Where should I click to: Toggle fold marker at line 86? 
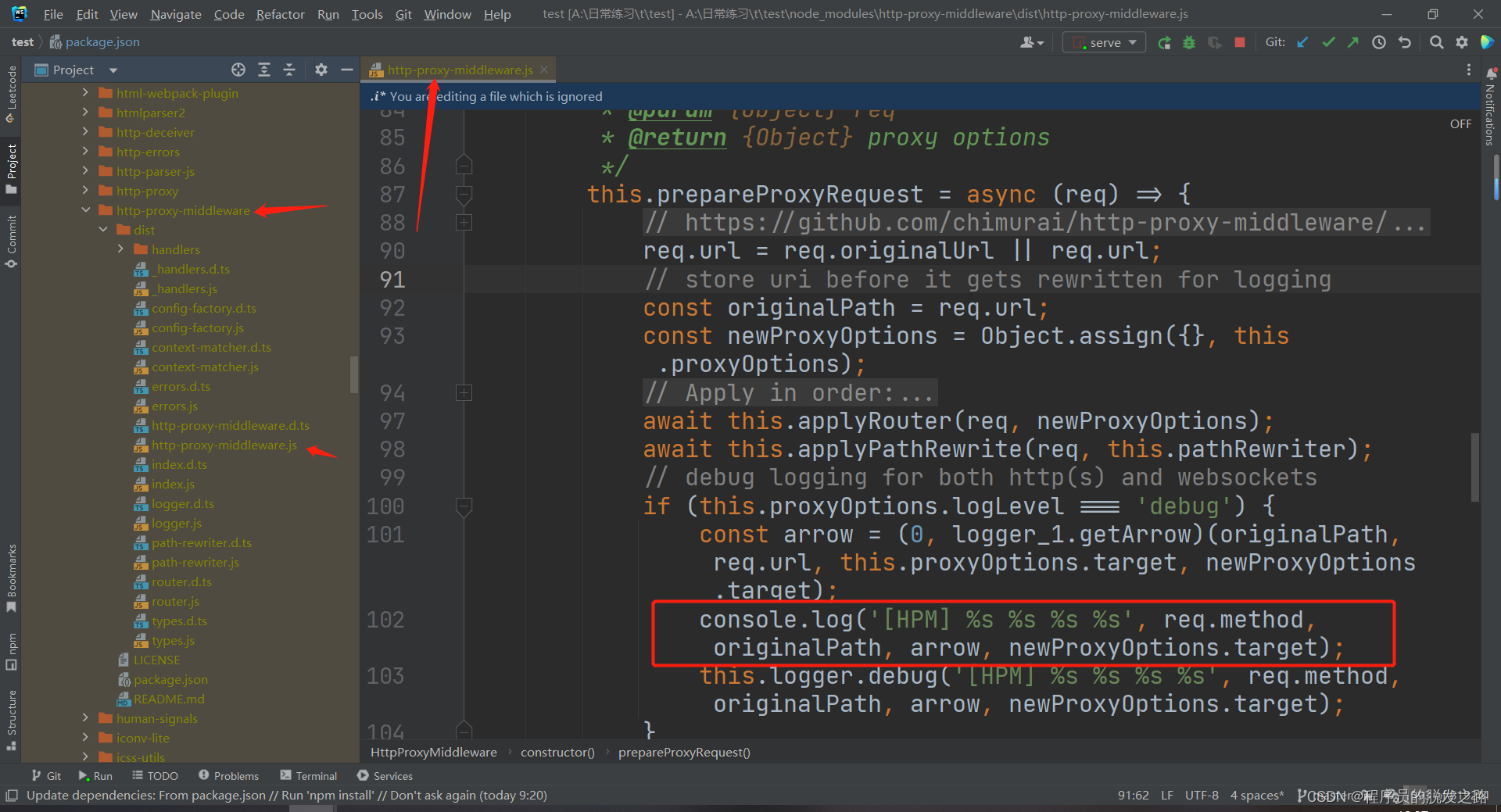click(x=464, y=166)
